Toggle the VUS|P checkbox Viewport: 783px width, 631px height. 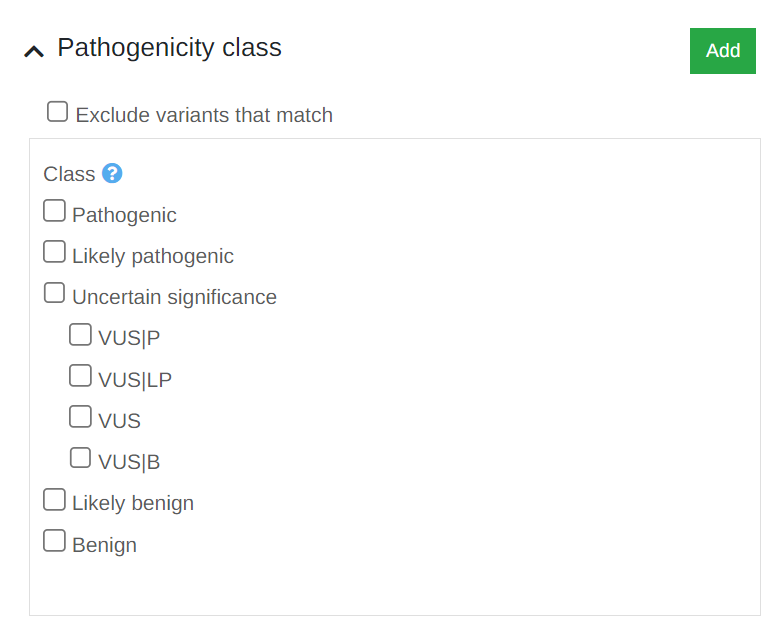coord(80,334)
